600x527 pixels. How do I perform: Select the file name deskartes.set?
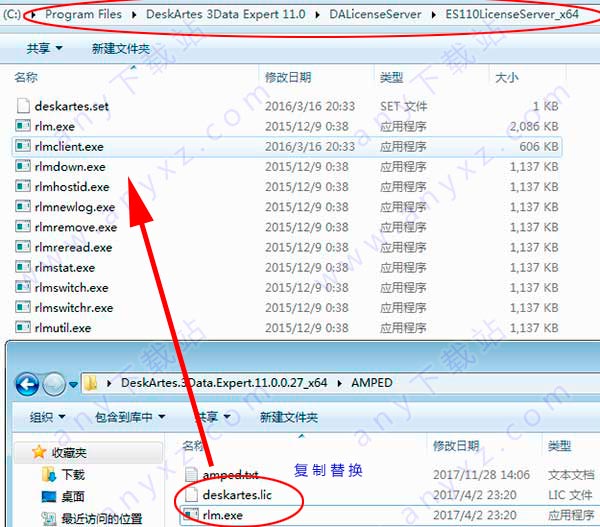point(72,106)
